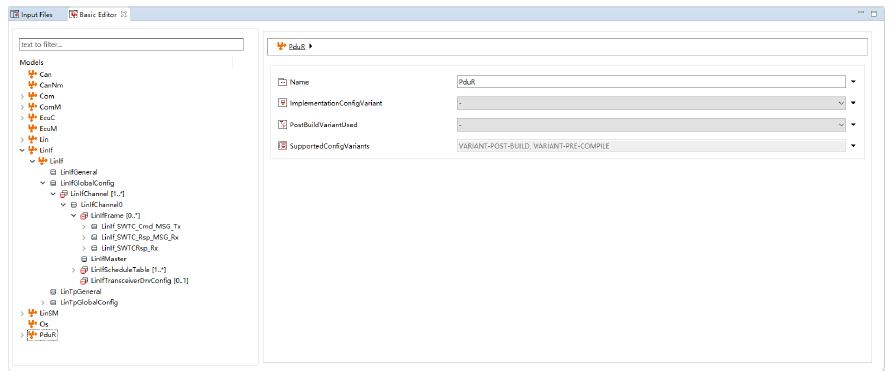Open the menu arrow beside Name field
This screenshot has width=896, height=373.
click(853, 82)
